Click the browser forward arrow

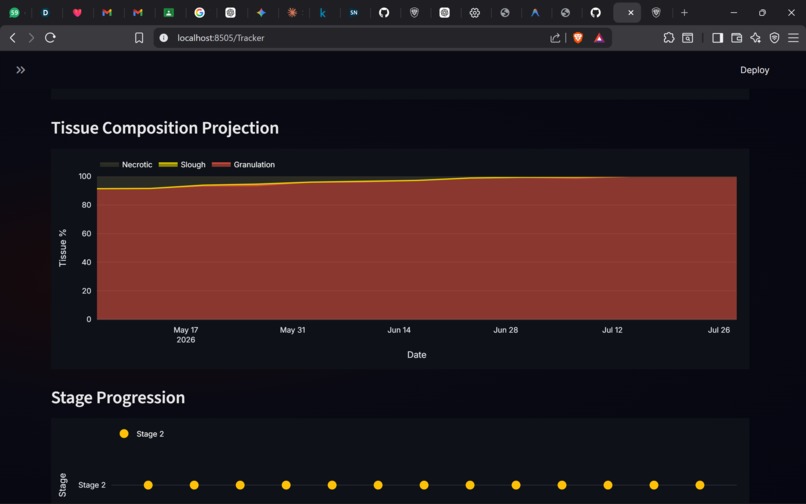31,38
